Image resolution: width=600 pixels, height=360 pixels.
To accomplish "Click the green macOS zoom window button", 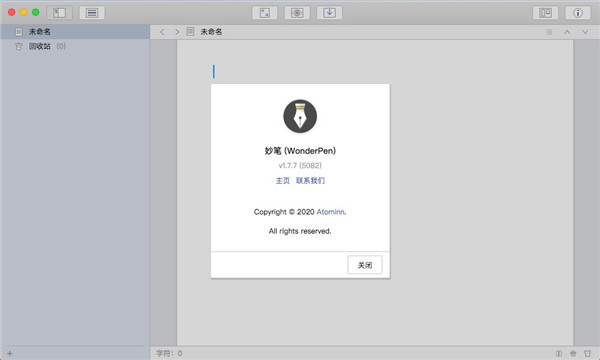I will [x=36, y=12].
